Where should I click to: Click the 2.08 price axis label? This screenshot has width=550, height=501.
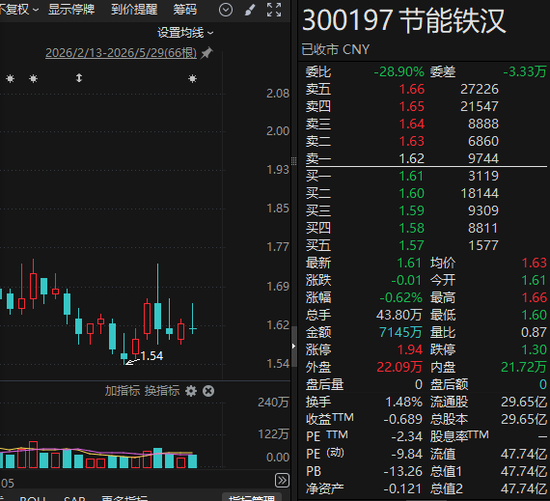point(278,94)
